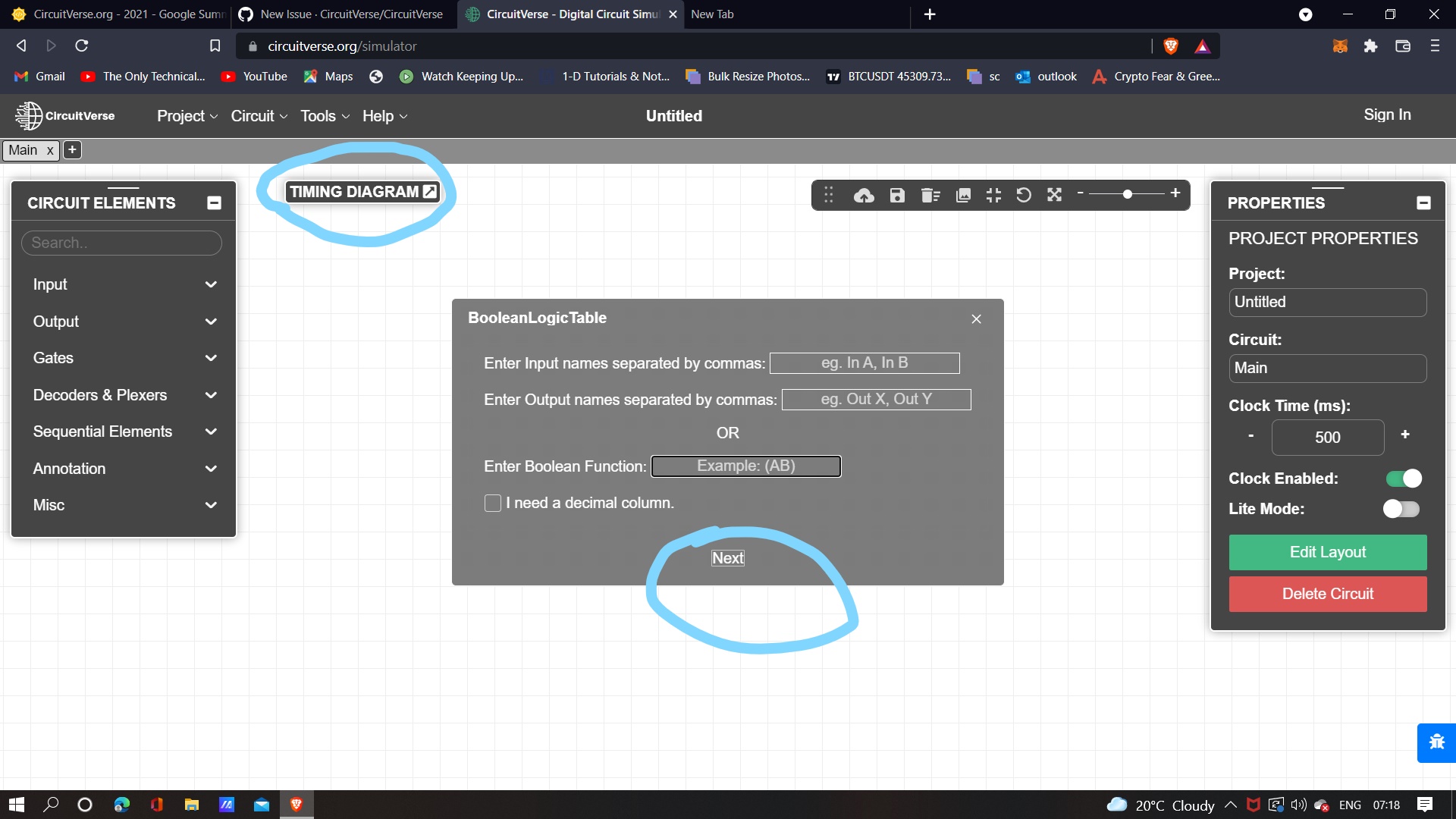1456x819 pixels.
Task: Click the Next button in BooleanLogicTable dialog
Action: [x=727, y=558]
